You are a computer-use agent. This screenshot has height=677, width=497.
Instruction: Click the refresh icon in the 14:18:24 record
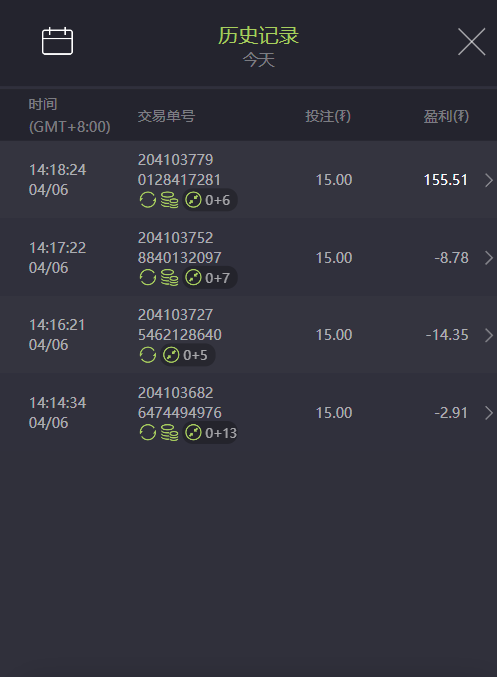(148, 200)
